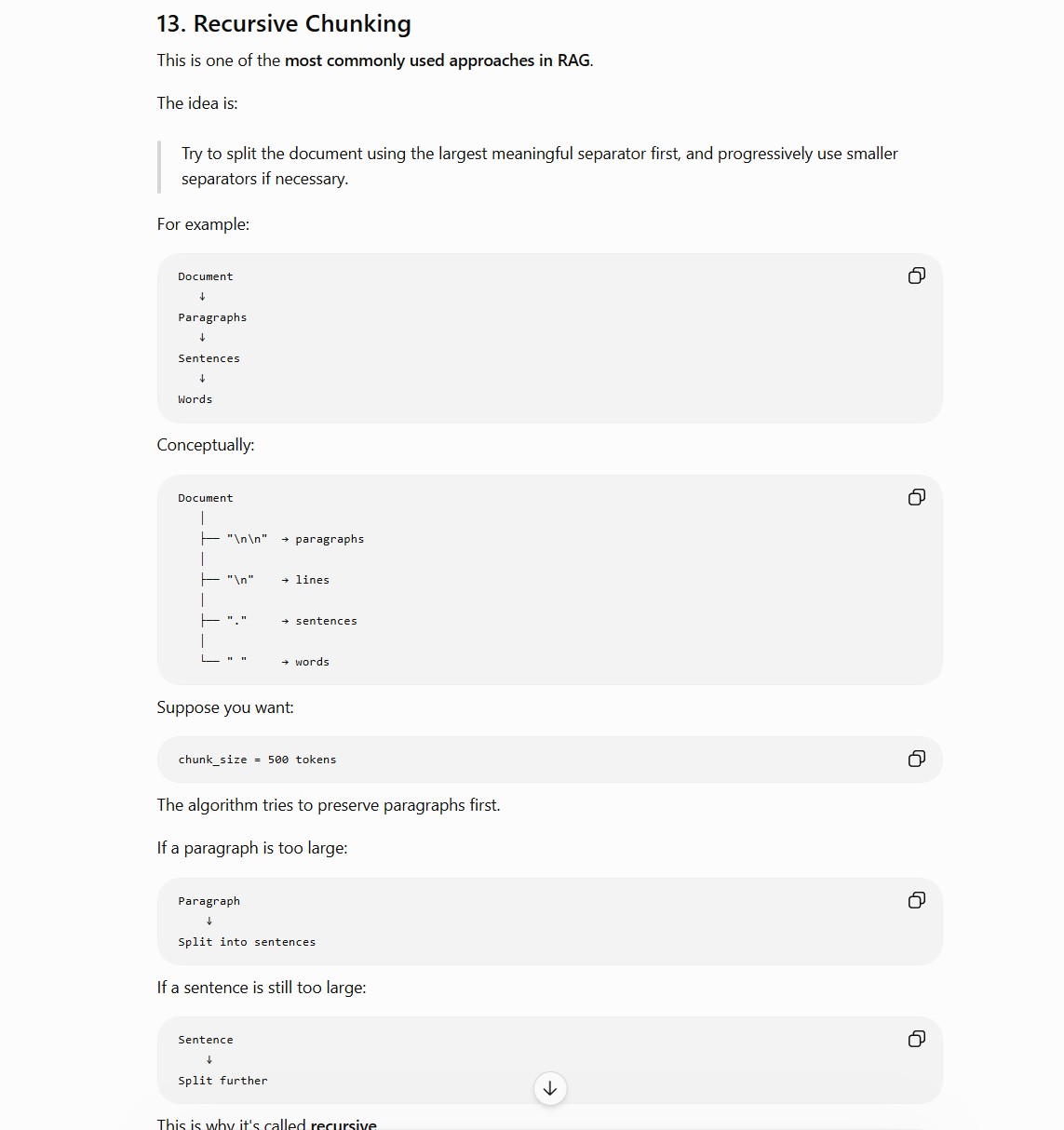Viewport: 1064px width, 1130px height.
Task: Click the blockquote about largest meaningful separator
Action: tap(540, 166)
